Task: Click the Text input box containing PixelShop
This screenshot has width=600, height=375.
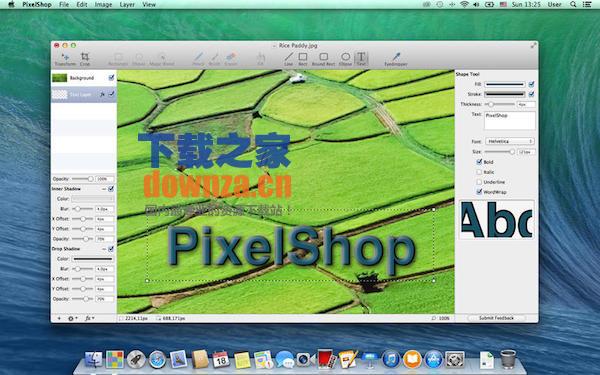Action: point(510,121)
